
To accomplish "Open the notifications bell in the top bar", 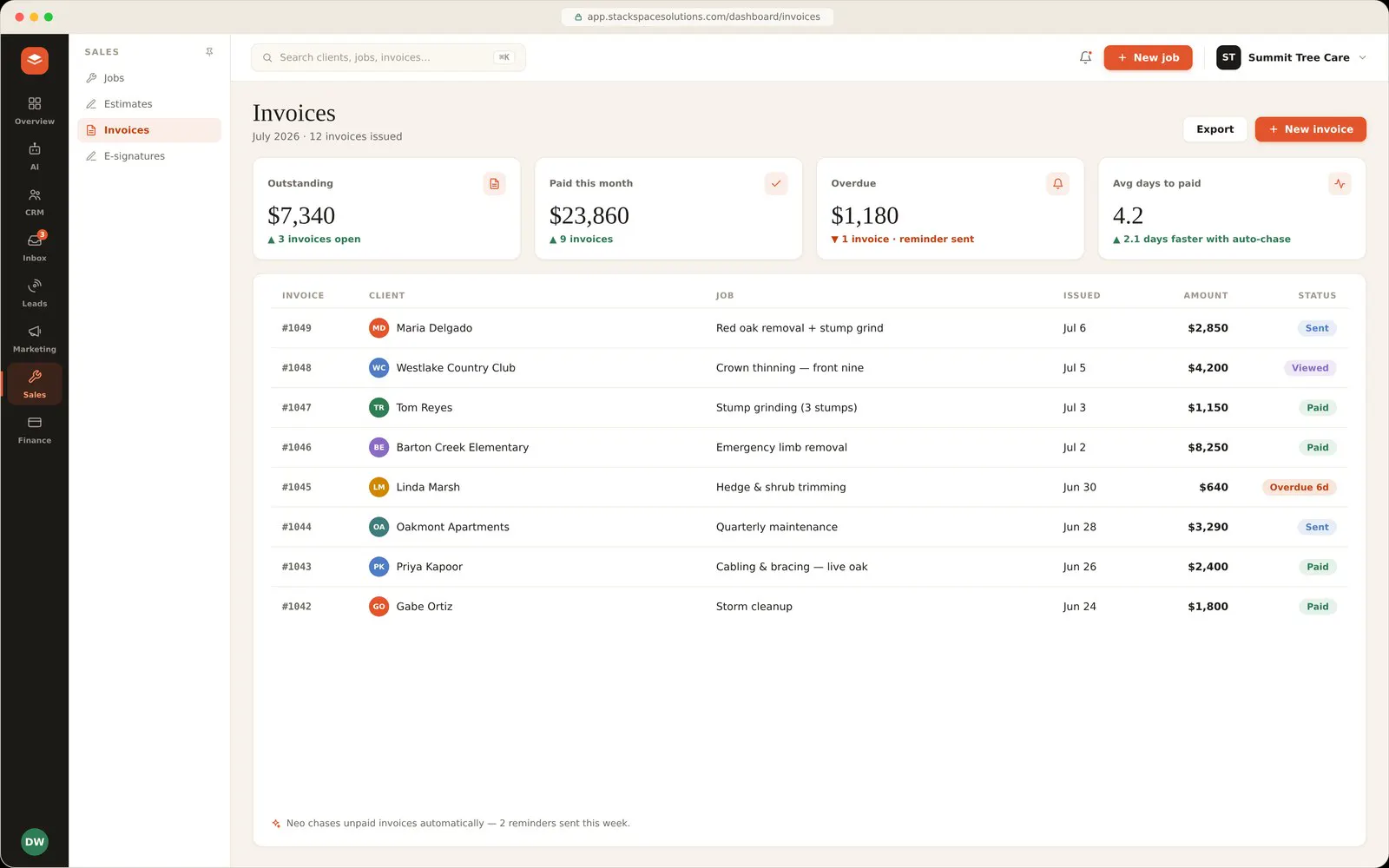I will [1085, 57].
